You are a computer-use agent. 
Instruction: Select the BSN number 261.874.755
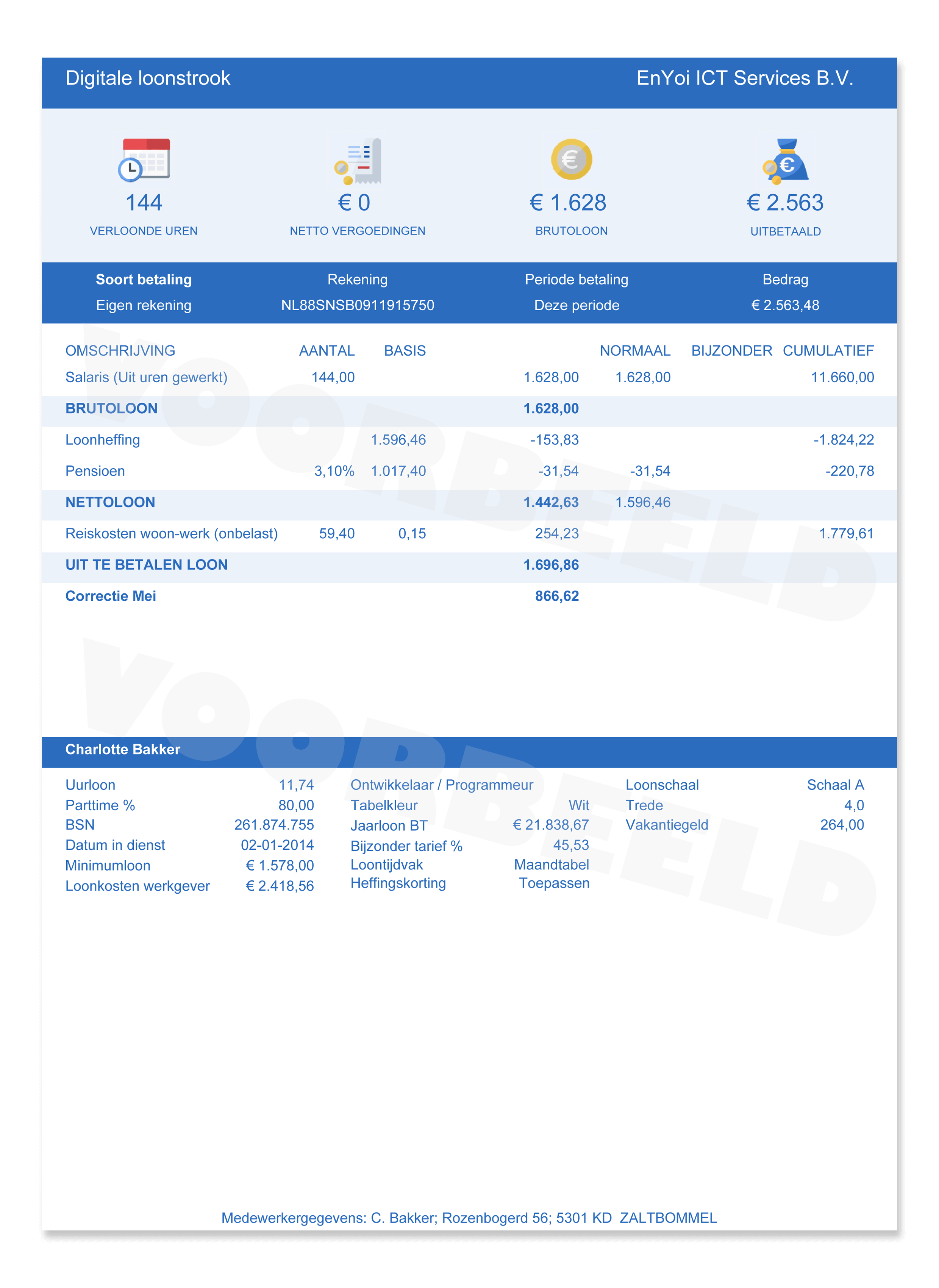tap(274, 825)
